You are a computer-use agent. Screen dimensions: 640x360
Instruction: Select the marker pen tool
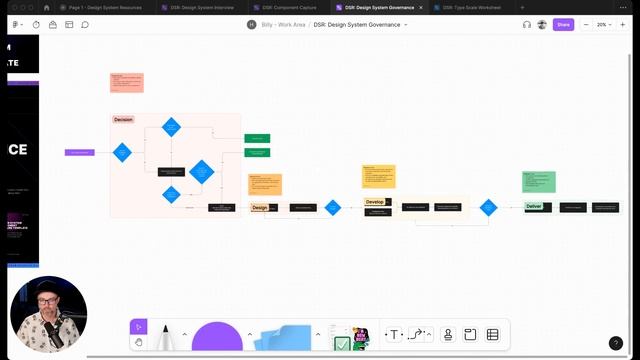pyautogui.click(x=165, y=337)
